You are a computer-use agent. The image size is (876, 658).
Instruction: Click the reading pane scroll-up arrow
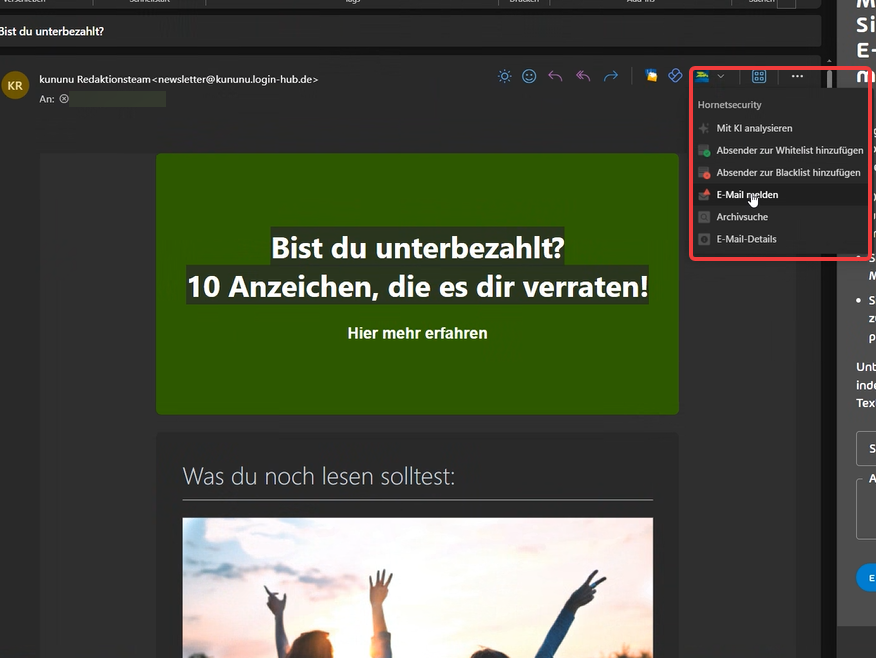(x=829, y=61)
